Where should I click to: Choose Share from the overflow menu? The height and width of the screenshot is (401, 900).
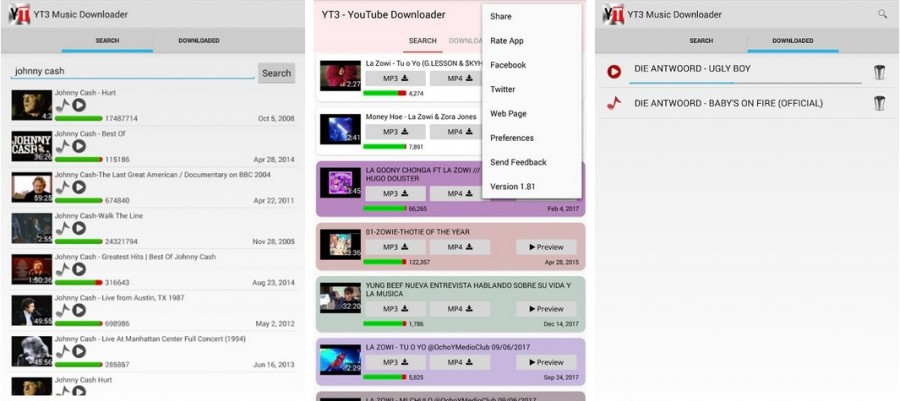tap(532, 17)
